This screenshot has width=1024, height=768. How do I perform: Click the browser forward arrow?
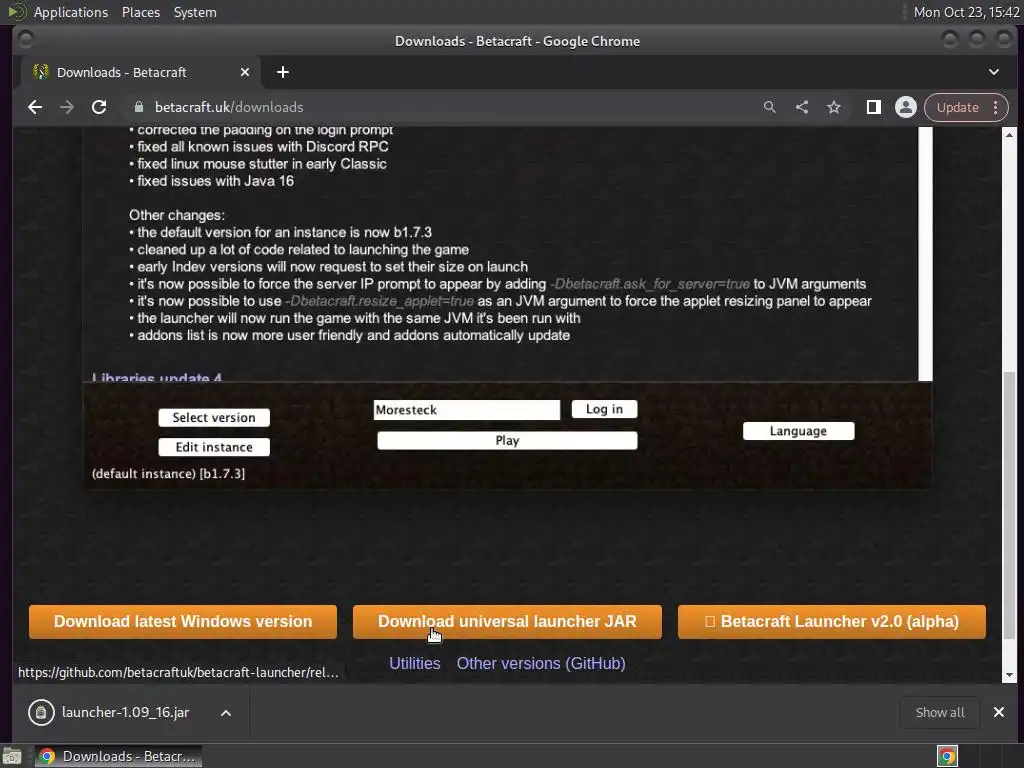(67, 107)
